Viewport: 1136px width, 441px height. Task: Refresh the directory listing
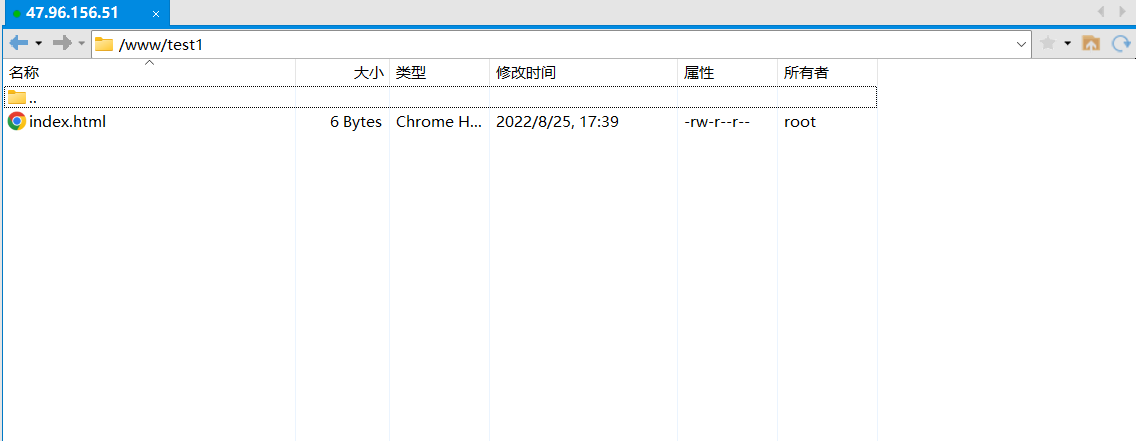coord(1122,44)
